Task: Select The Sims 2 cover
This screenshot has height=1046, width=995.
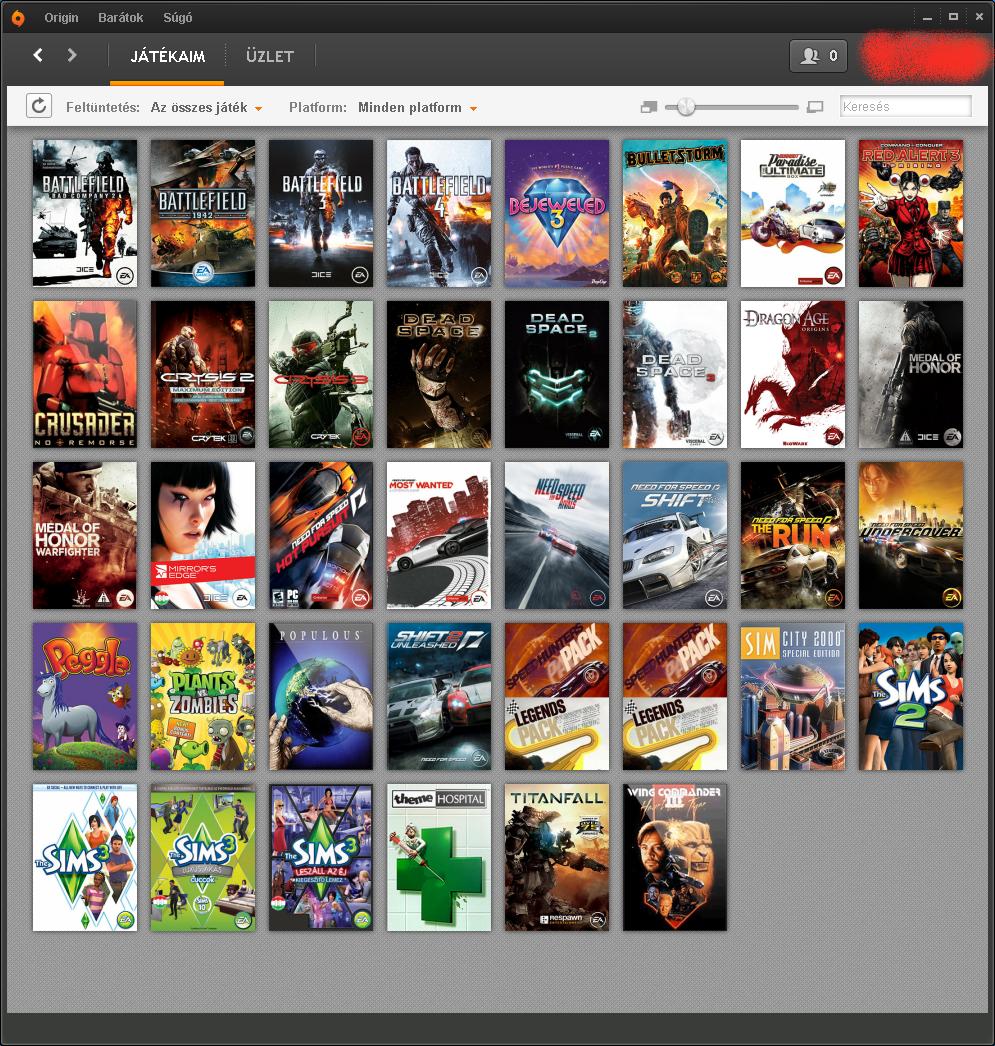Action: click(911, 696)
